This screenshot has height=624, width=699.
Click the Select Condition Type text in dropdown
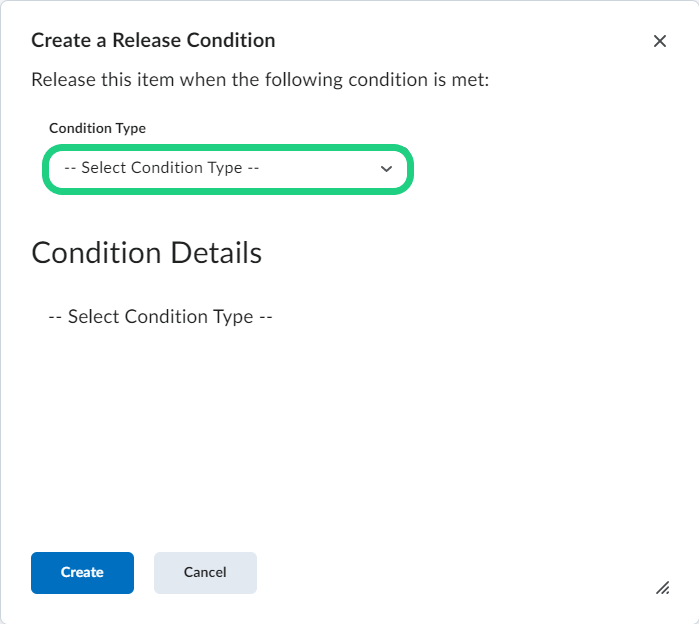(161, 168)
